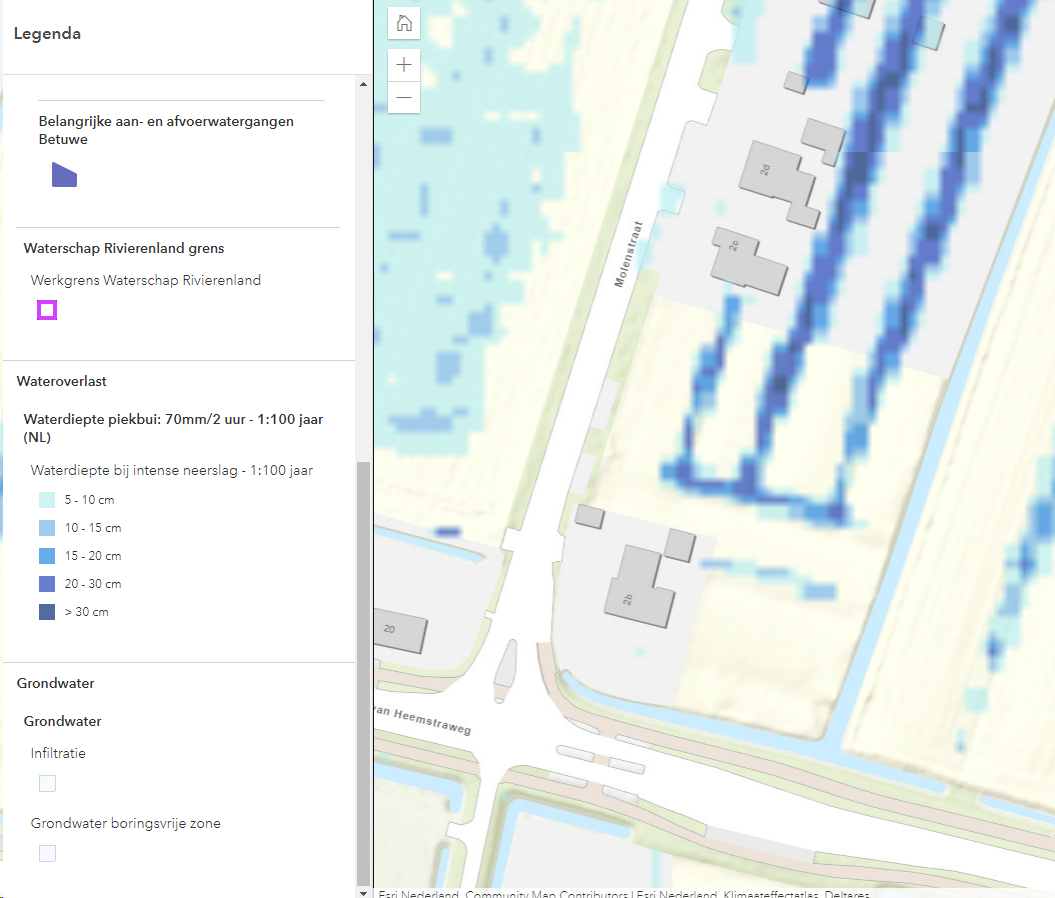Click the map Home extent button
This screenshot has width=1055, height=898.
[x=404, y=24]
